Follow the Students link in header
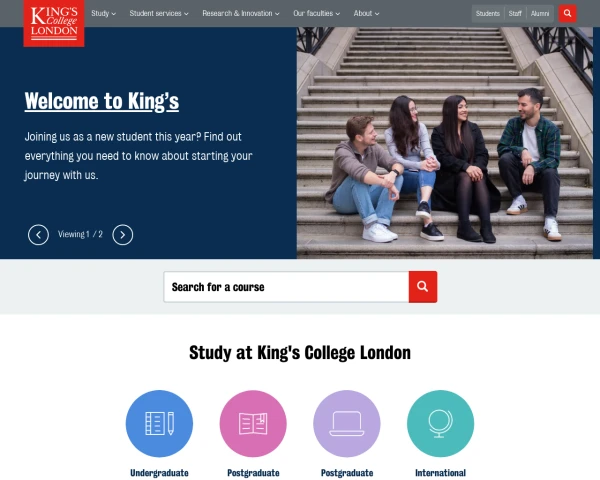Image resolution: width=600 pixels, height=480 pixels. click(488, 14)
